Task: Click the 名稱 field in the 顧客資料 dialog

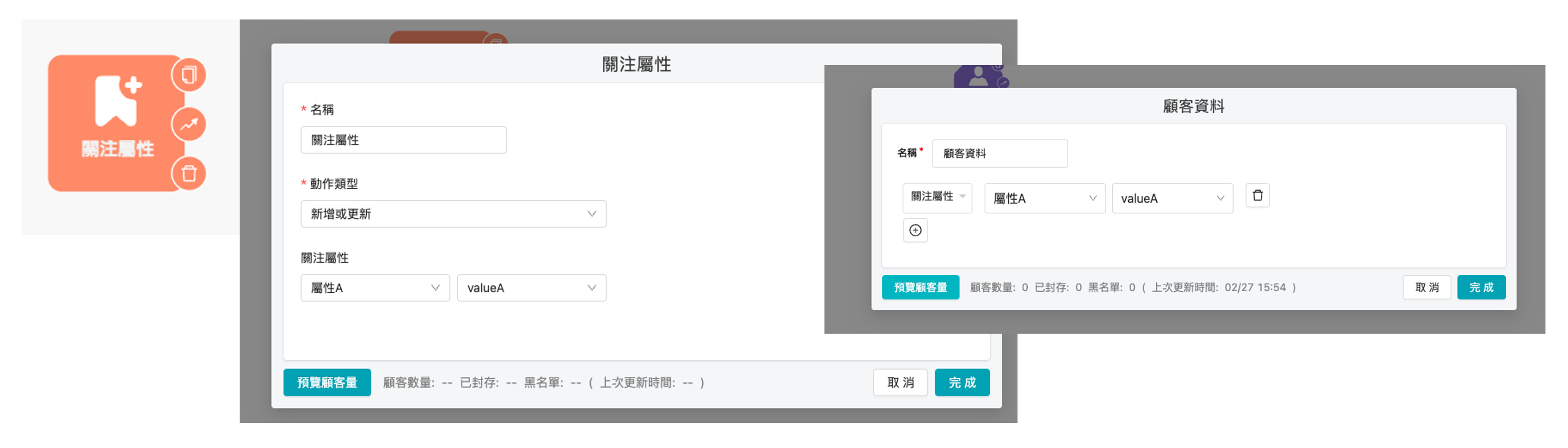Action: click(x=1000, y=153)
